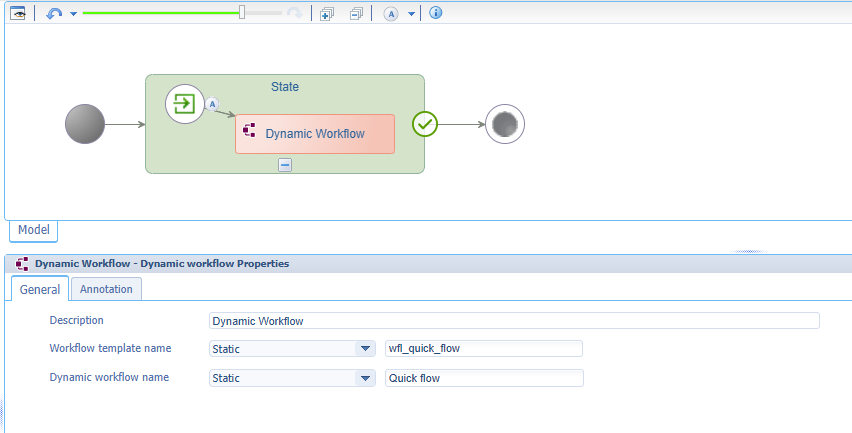Open the Model tab
Screen dimensions: 852x433
click(34, 230)
